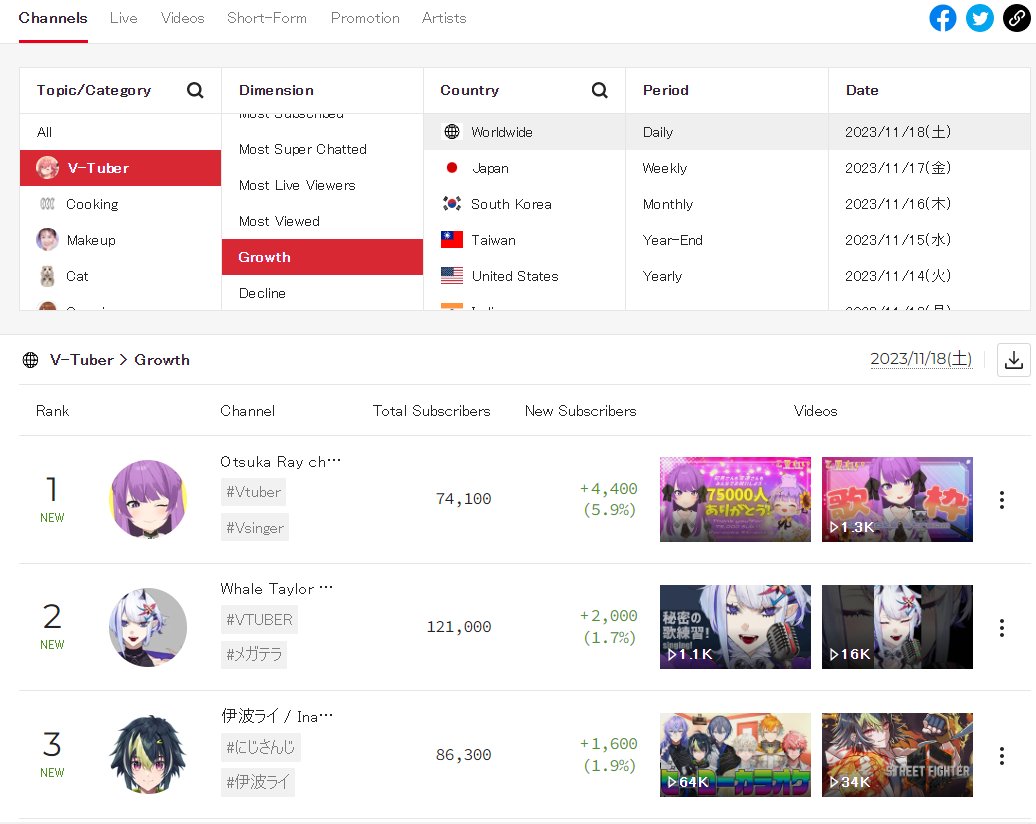Open Whale Taylor 1.1K video thumbnail
1036x824 pixels.
(735, 627)
